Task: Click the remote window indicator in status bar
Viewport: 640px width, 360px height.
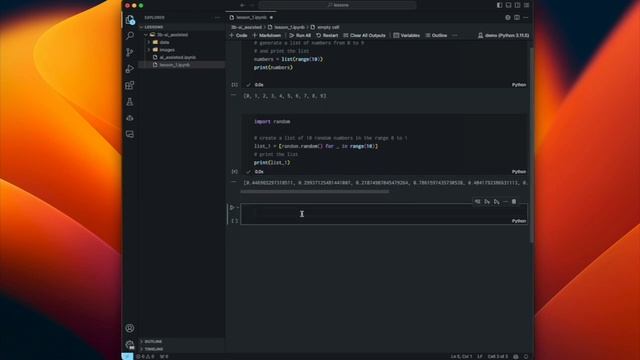Action: (127, 356)
